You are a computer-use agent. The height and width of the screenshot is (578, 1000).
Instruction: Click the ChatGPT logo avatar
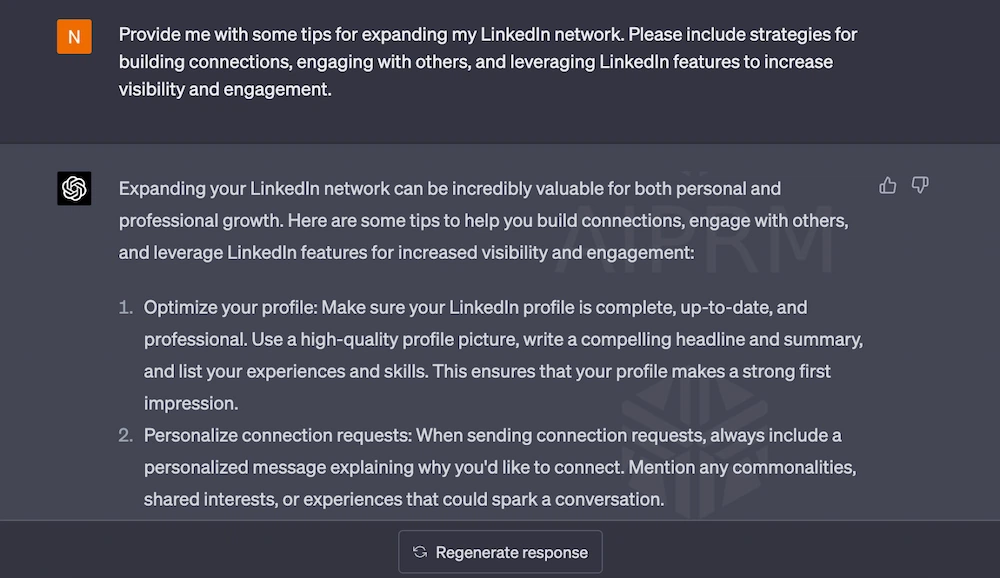[x=74, y=188]
